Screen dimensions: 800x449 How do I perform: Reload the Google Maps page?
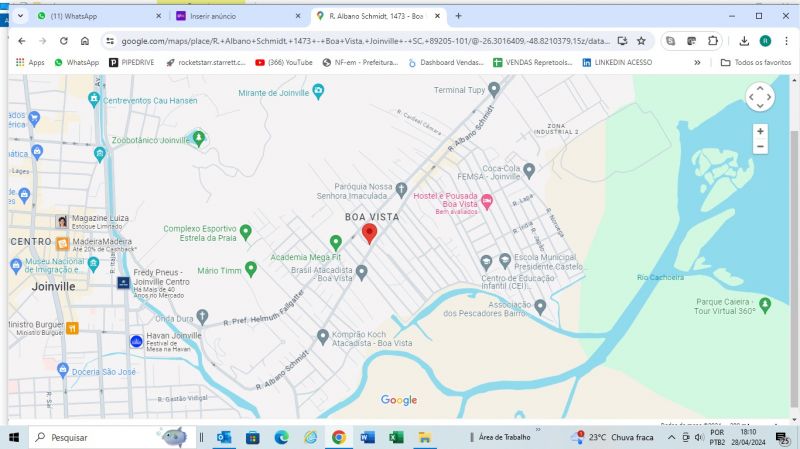coord(64,41)
